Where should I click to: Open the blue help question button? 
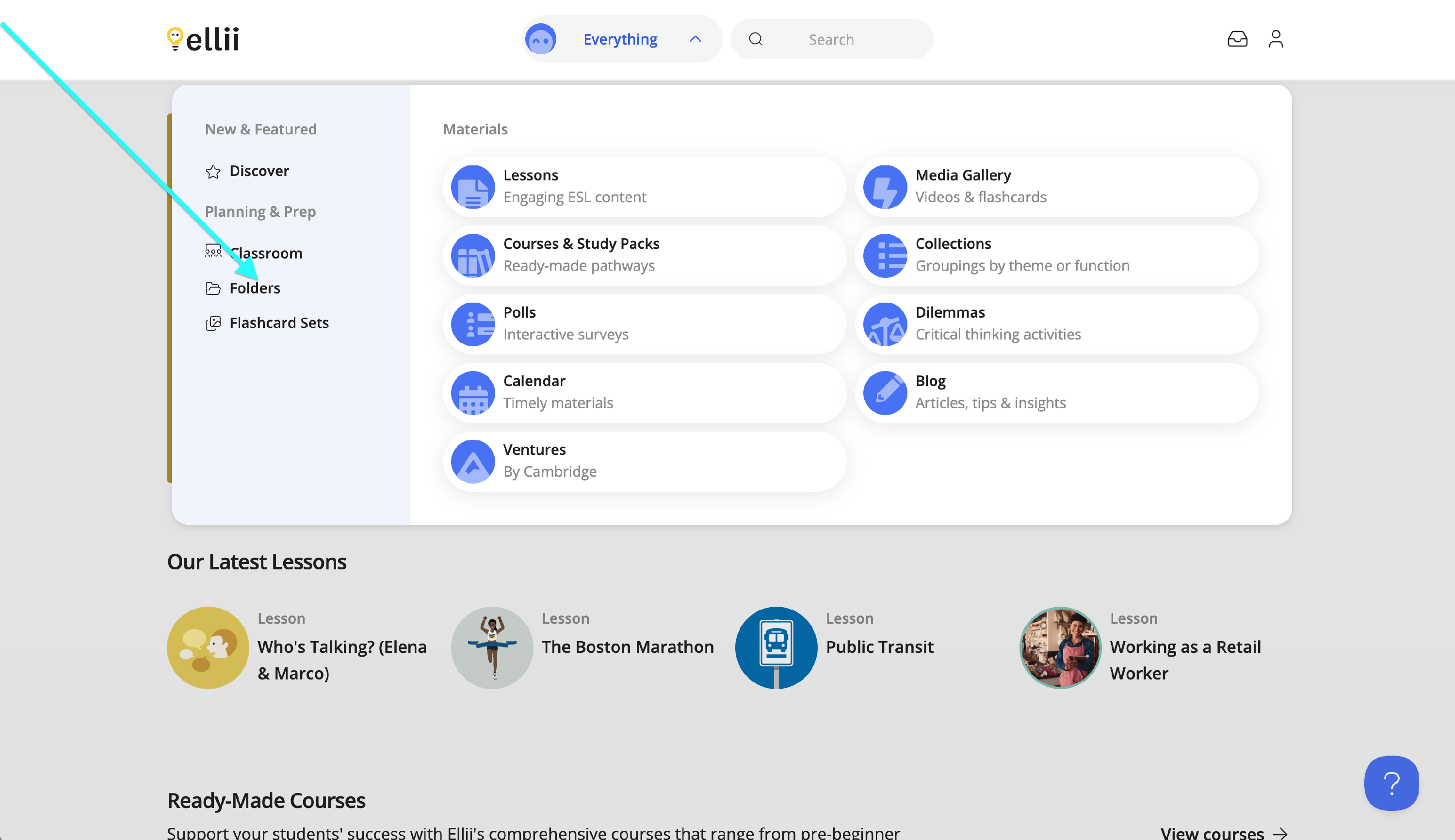coord(1391,783)
